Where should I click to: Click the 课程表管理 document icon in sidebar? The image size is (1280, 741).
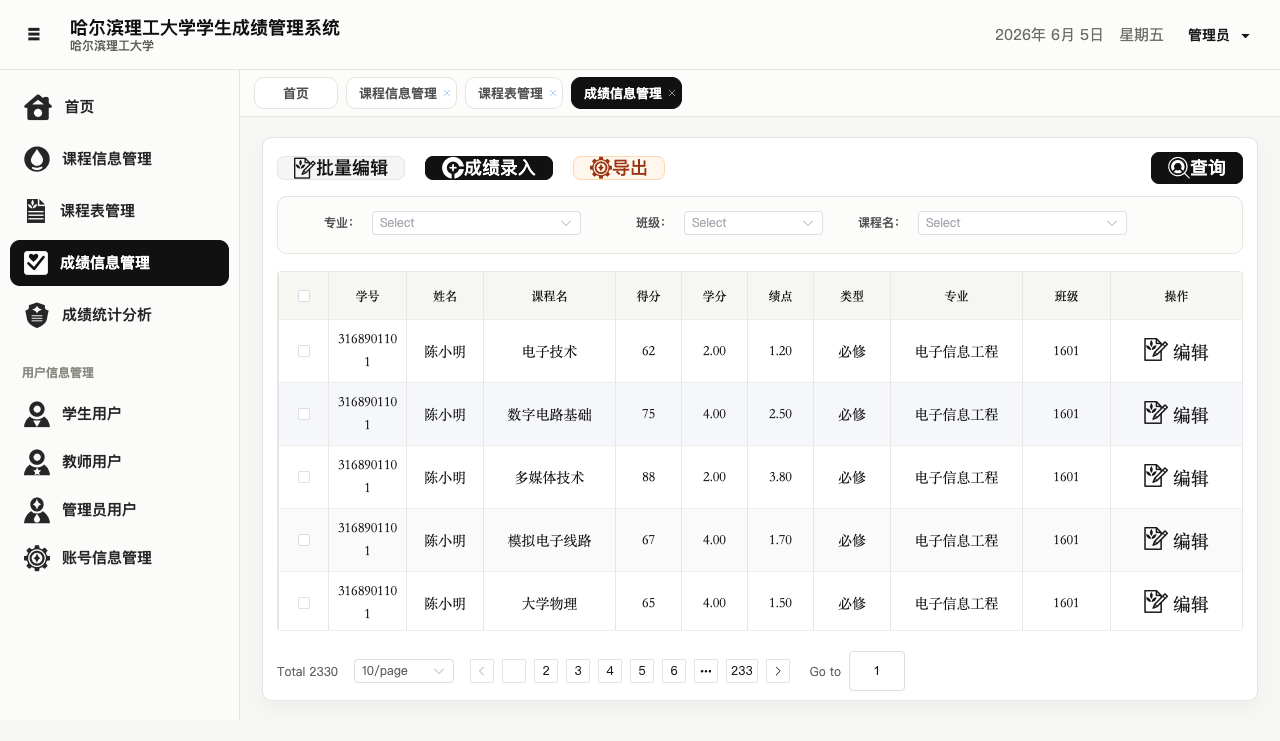click(36, 211)
